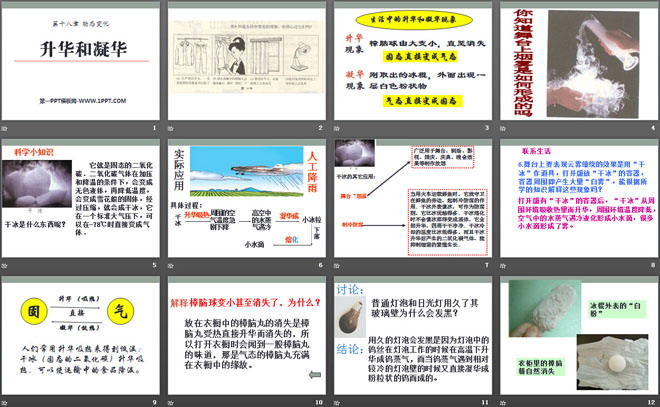Open slide 6 about 人工降雨

pyautogui.click(x=246, y=199)
